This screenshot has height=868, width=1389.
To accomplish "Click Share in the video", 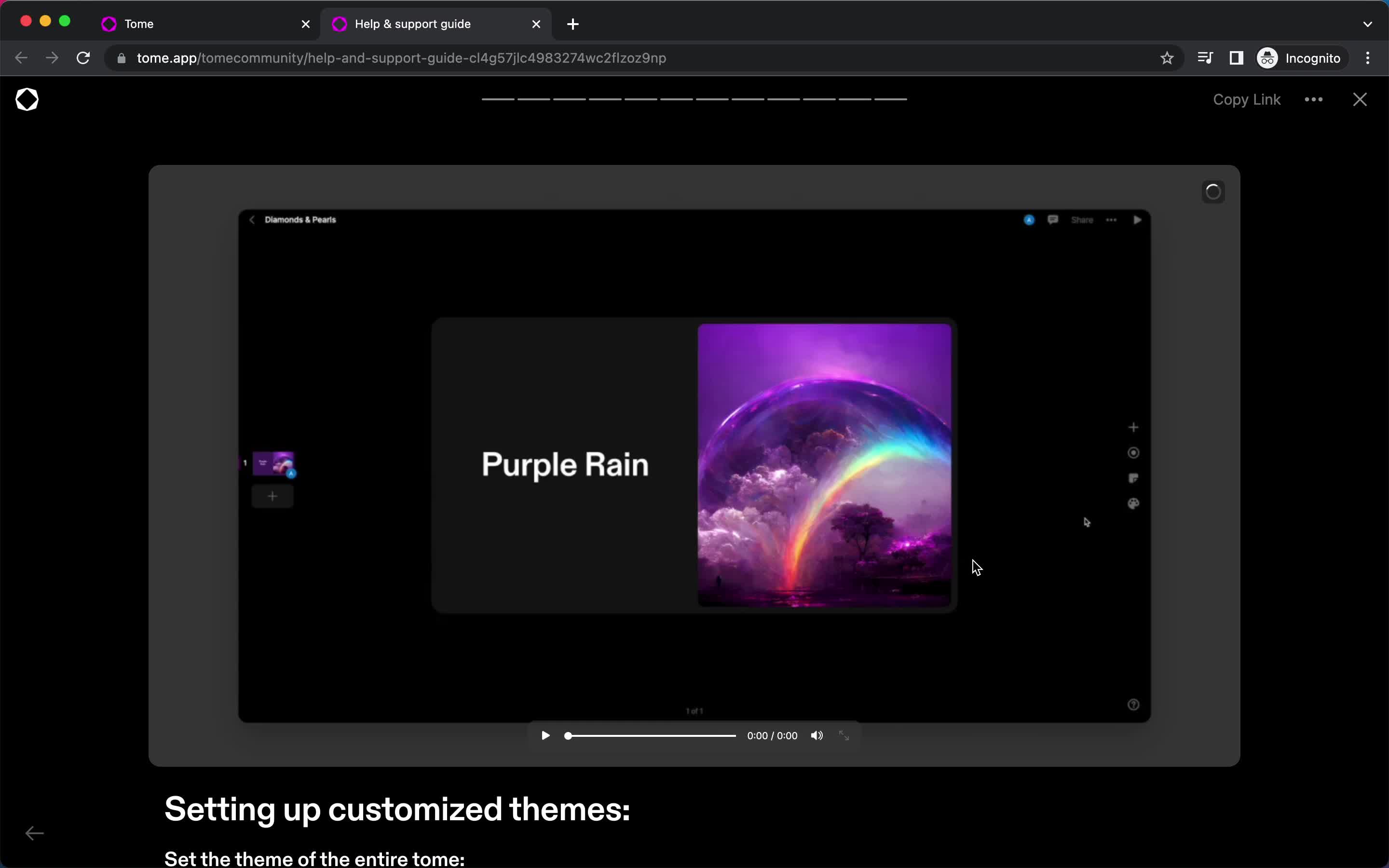I will click(x=1082, y=220).
